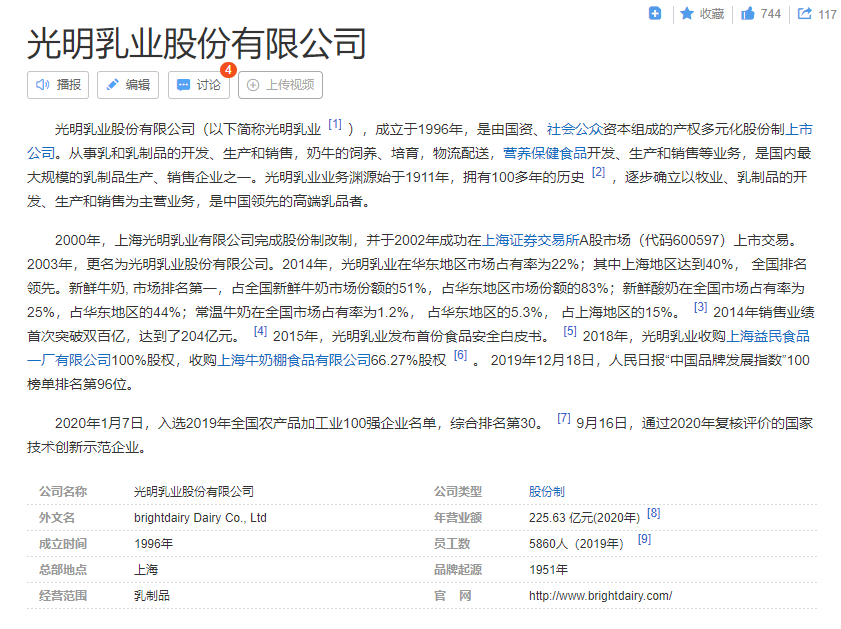The height and width of the screenshot is (629, 841).
Task: Open the 社会公众 link
Action: pyautogui.click(x=574, y=129)
